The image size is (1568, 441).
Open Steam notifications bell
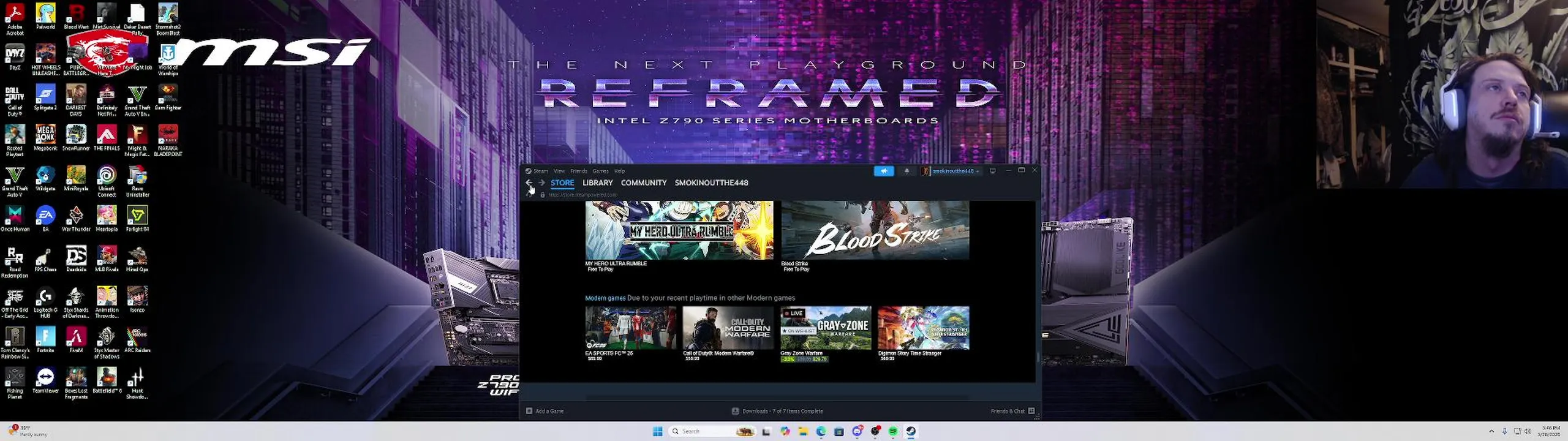[x=907, y=171]
